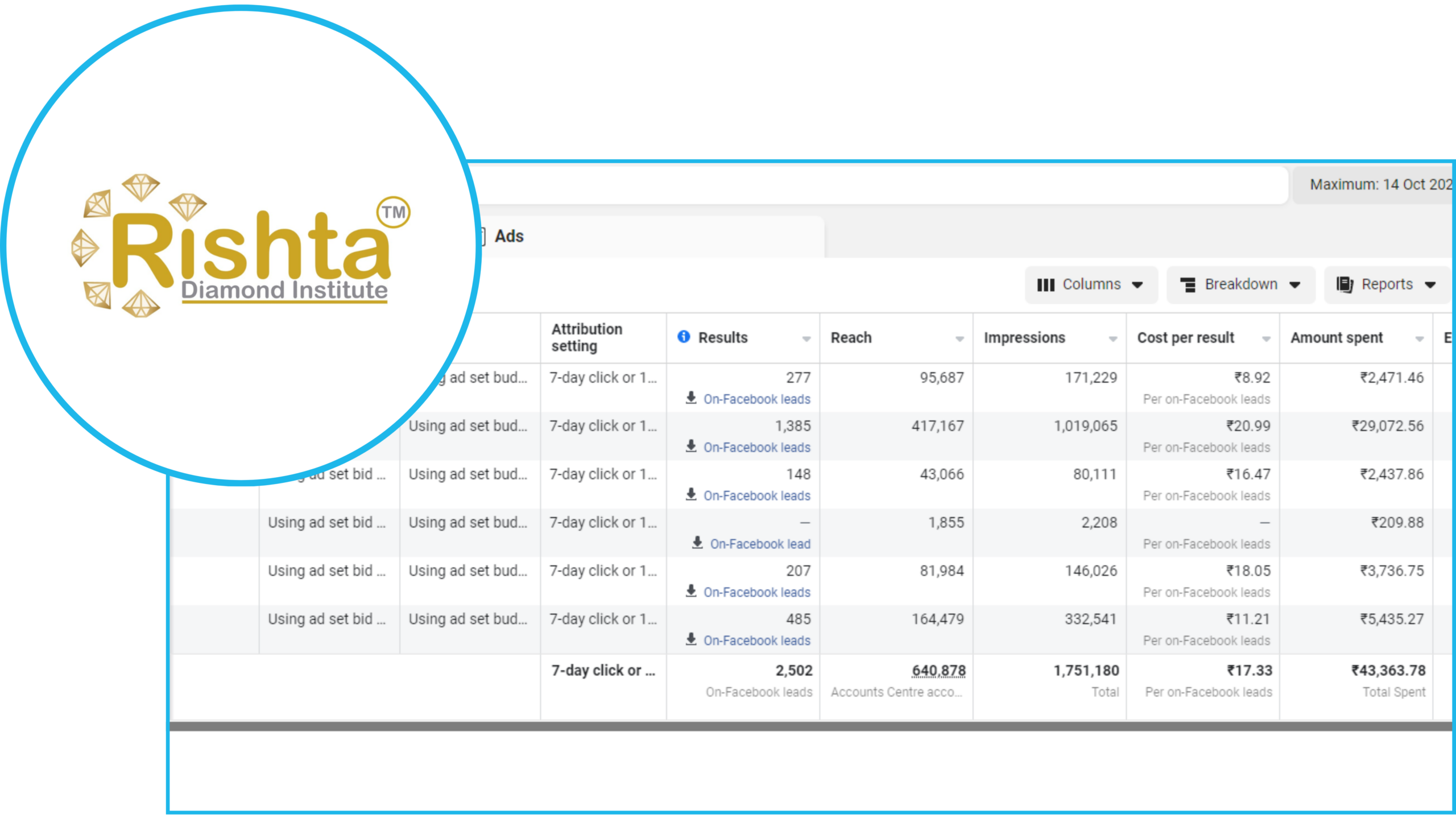Image resolution: width=1456 pixels, height=819 pixels.
Task: Click the Amount spent column header
Action: click(1336, 338)
